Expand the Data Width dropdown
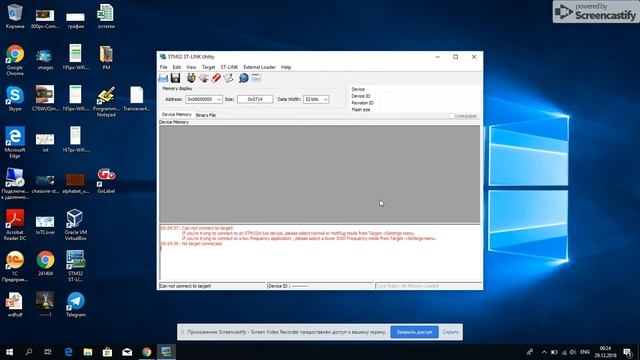The height and width of the screenshot is (360, 640). click(325, 99)
